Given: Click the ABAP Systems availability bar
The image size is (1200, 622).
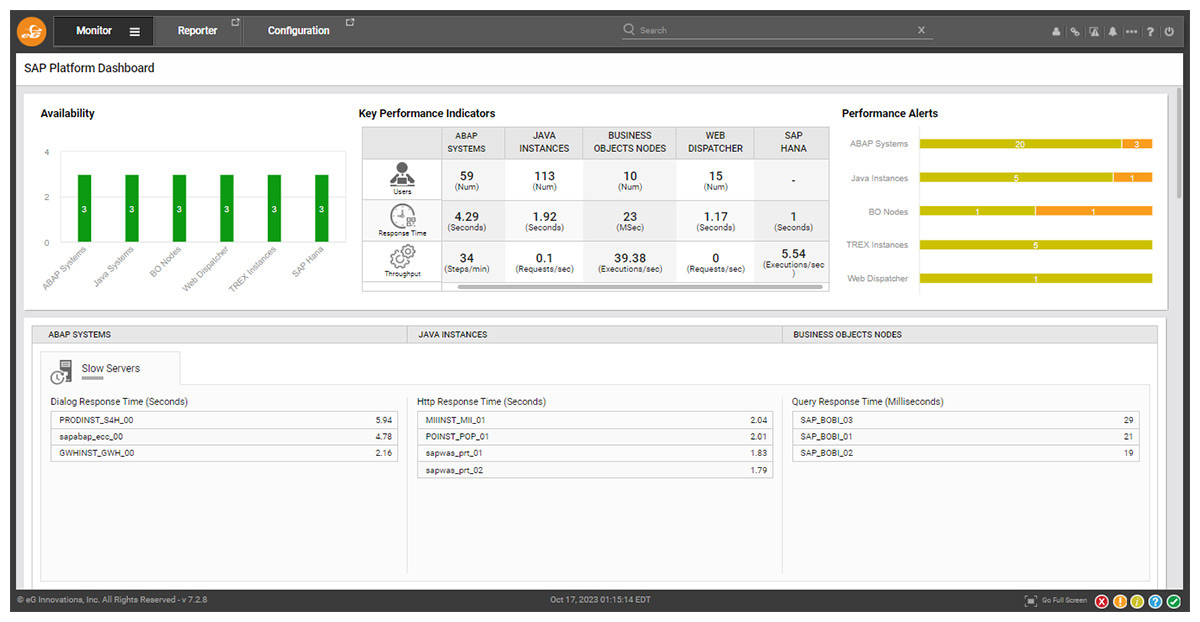Looking at the screenshot, I should (84, 208).
